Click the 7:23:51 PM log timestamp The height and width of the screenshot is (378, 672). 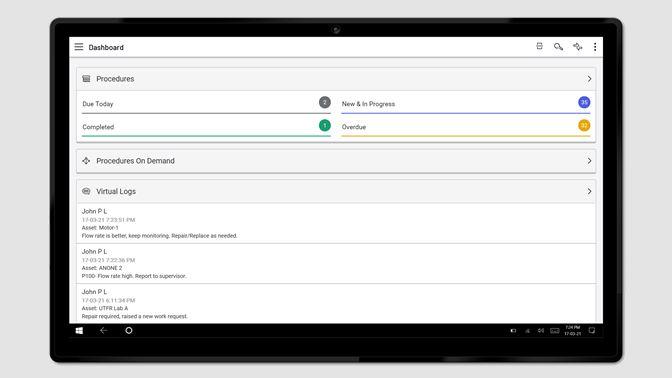(108, 220)
